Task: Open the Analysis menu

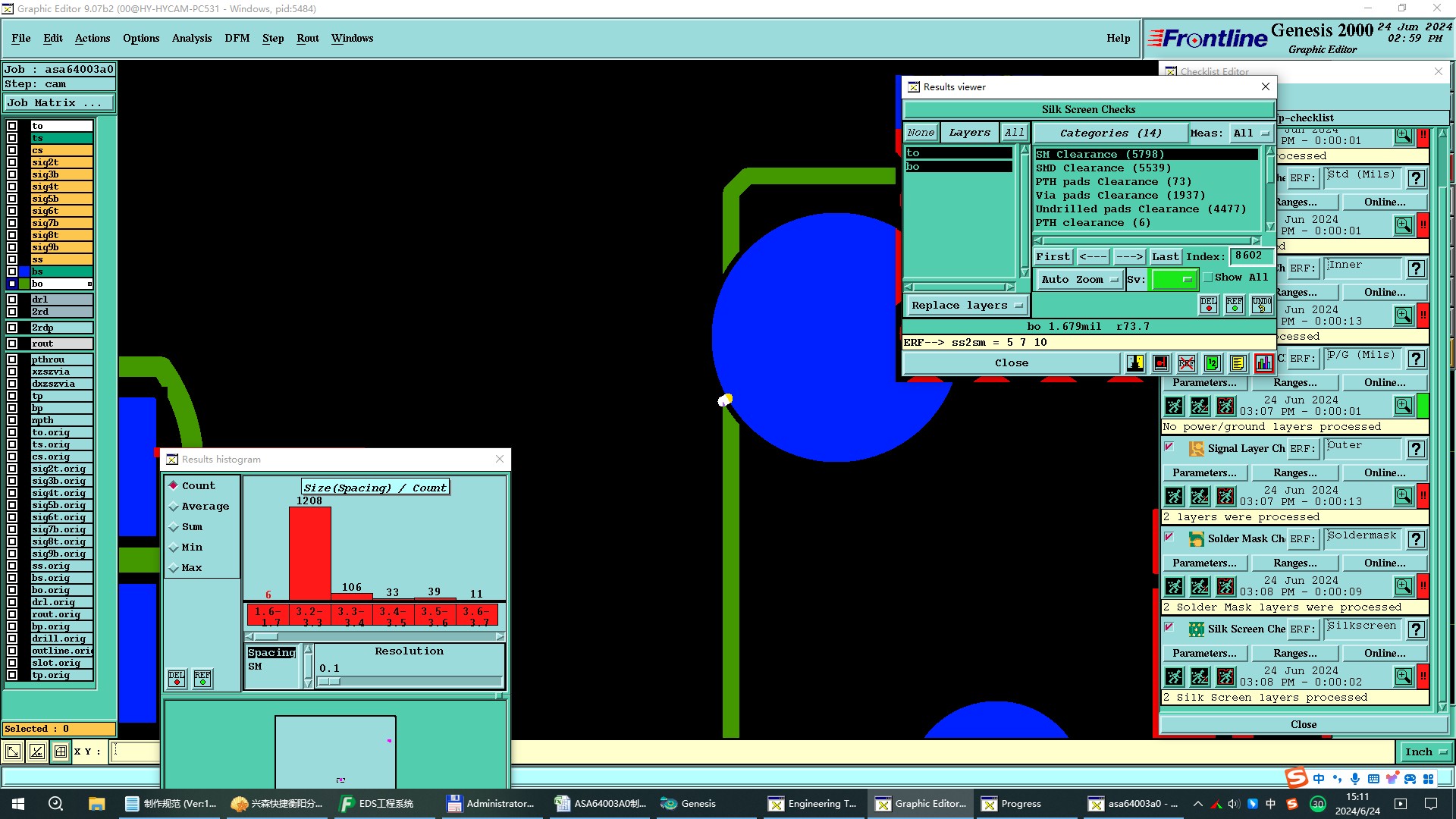Action: pos(191,38)
